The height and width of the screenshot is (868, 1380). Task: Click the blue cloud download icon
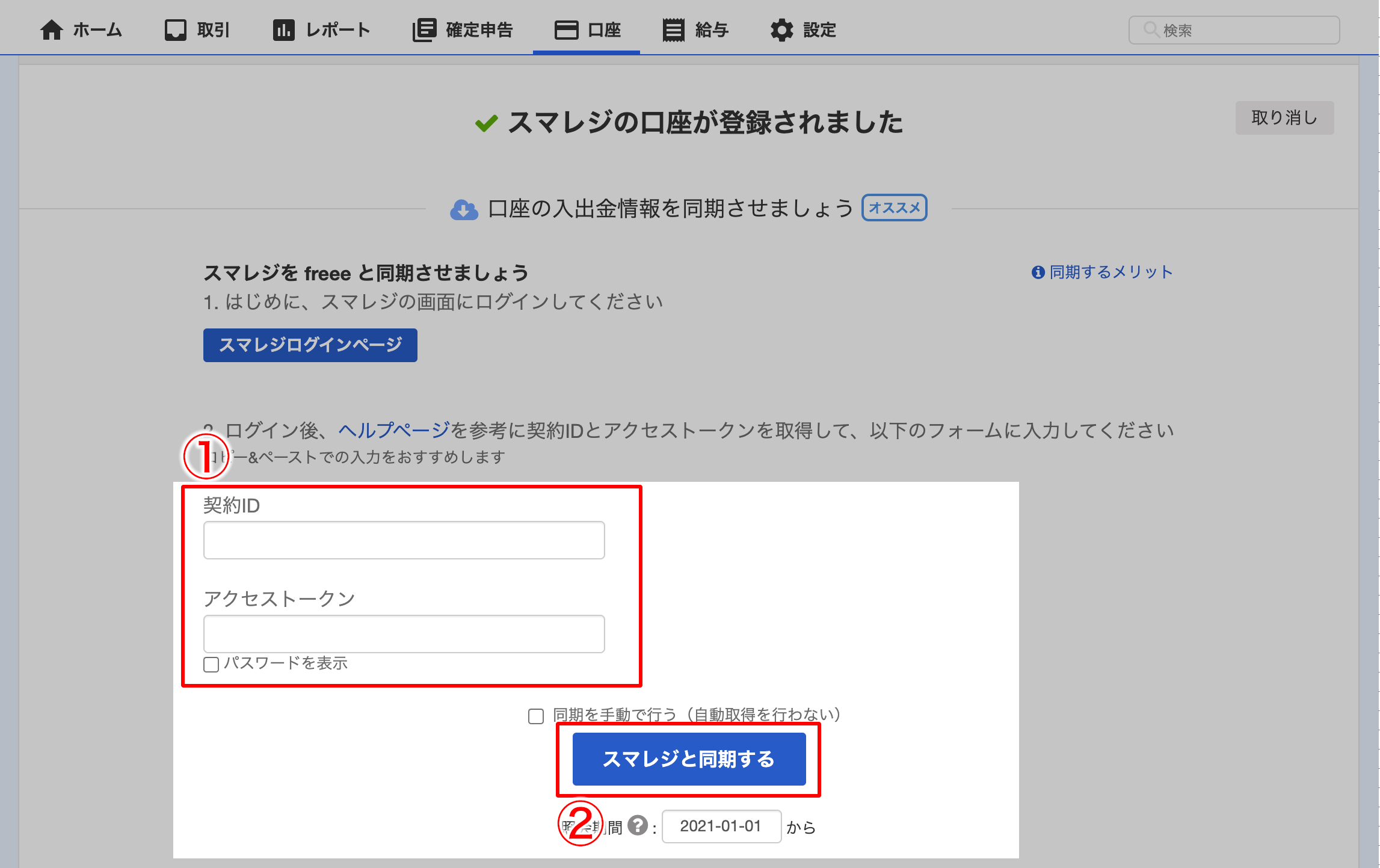point(464,209)
